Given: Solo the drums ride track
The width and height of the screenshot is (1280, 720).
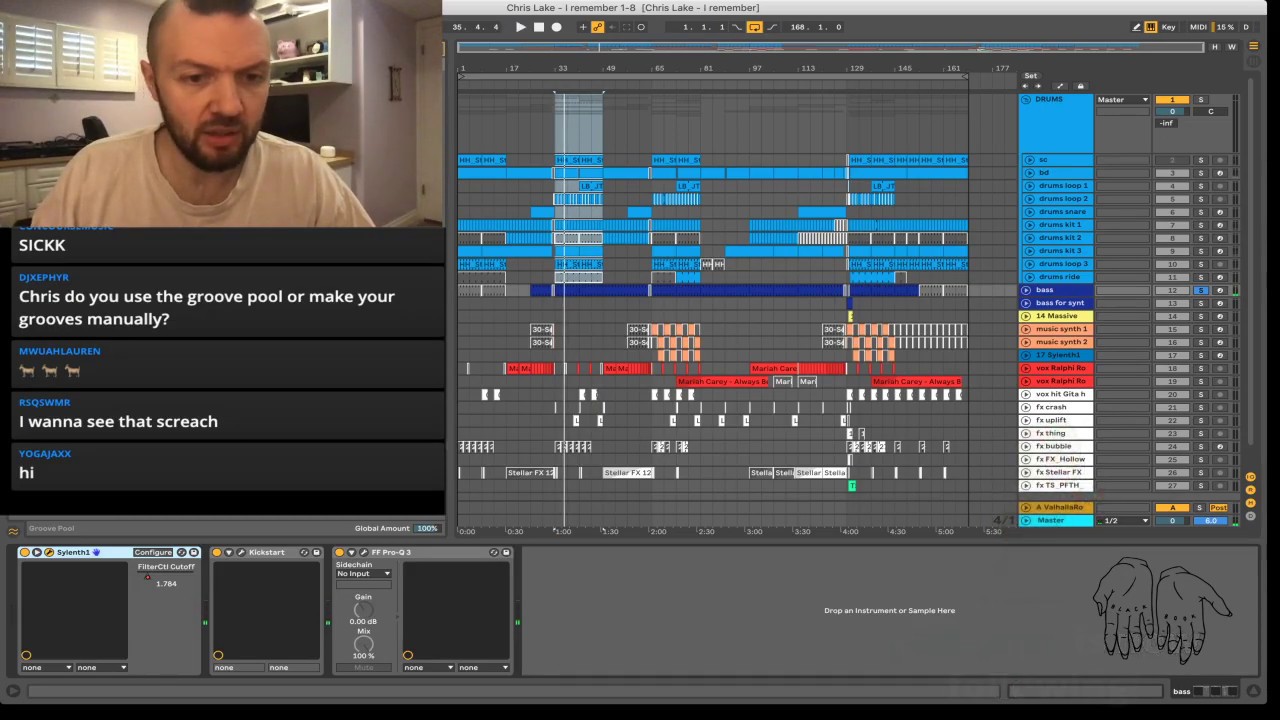Looking at the screenshot, I should click(1201, 277).
